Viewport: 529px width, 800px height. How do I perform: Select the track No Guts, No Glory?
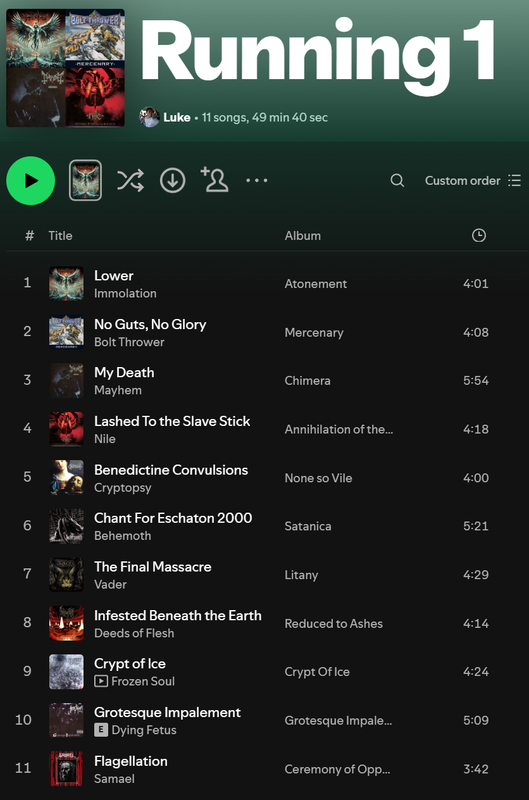(x=150, y=324)
